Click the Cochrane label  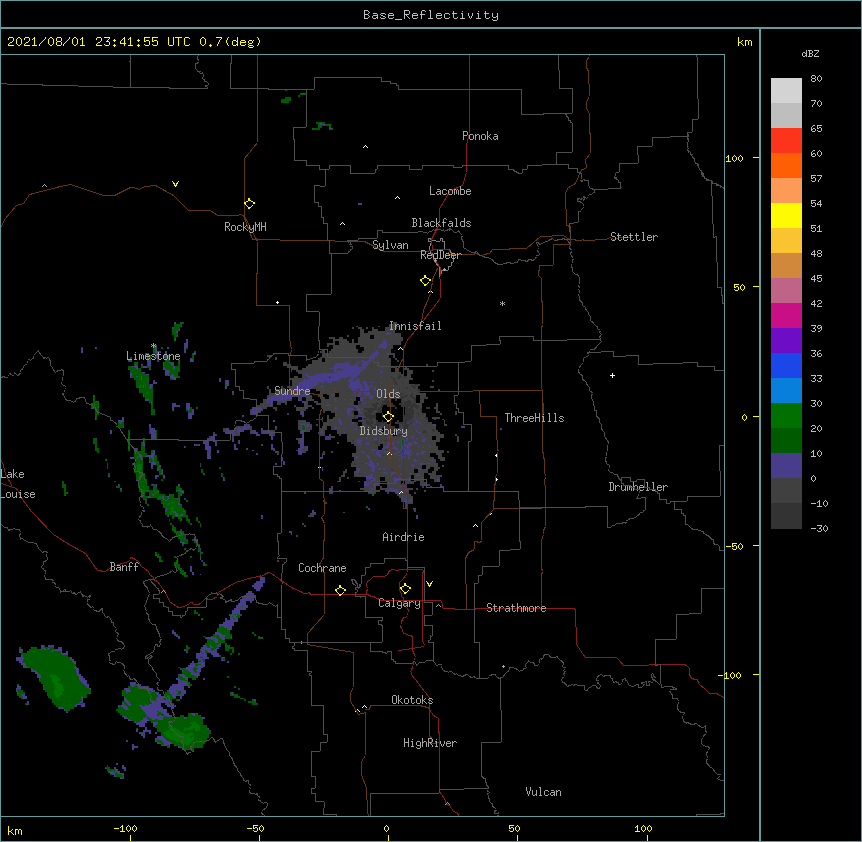pyautogui.click(x=322, y=568)
